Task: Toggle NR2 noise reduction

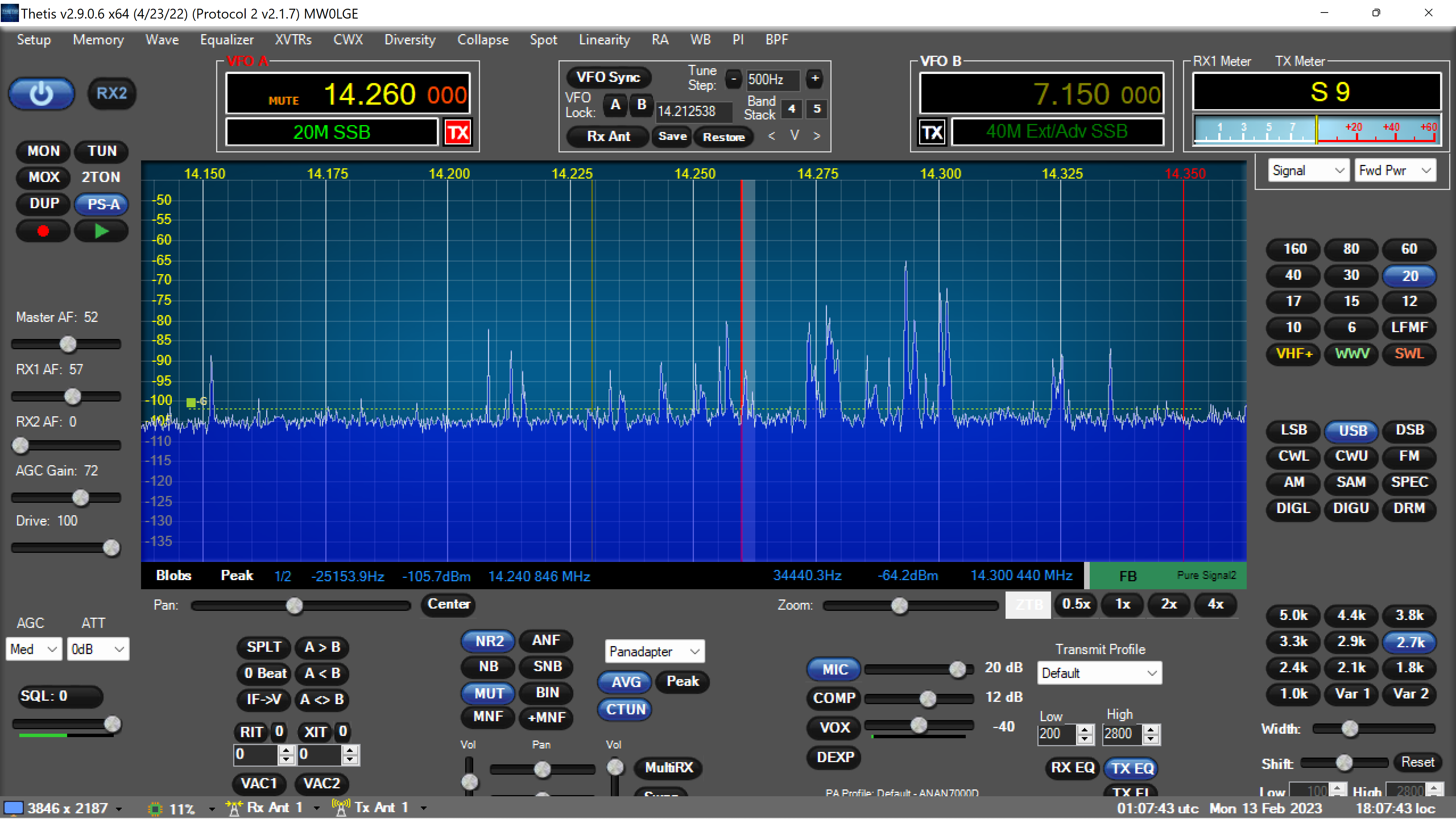Action: click(489, 641)
